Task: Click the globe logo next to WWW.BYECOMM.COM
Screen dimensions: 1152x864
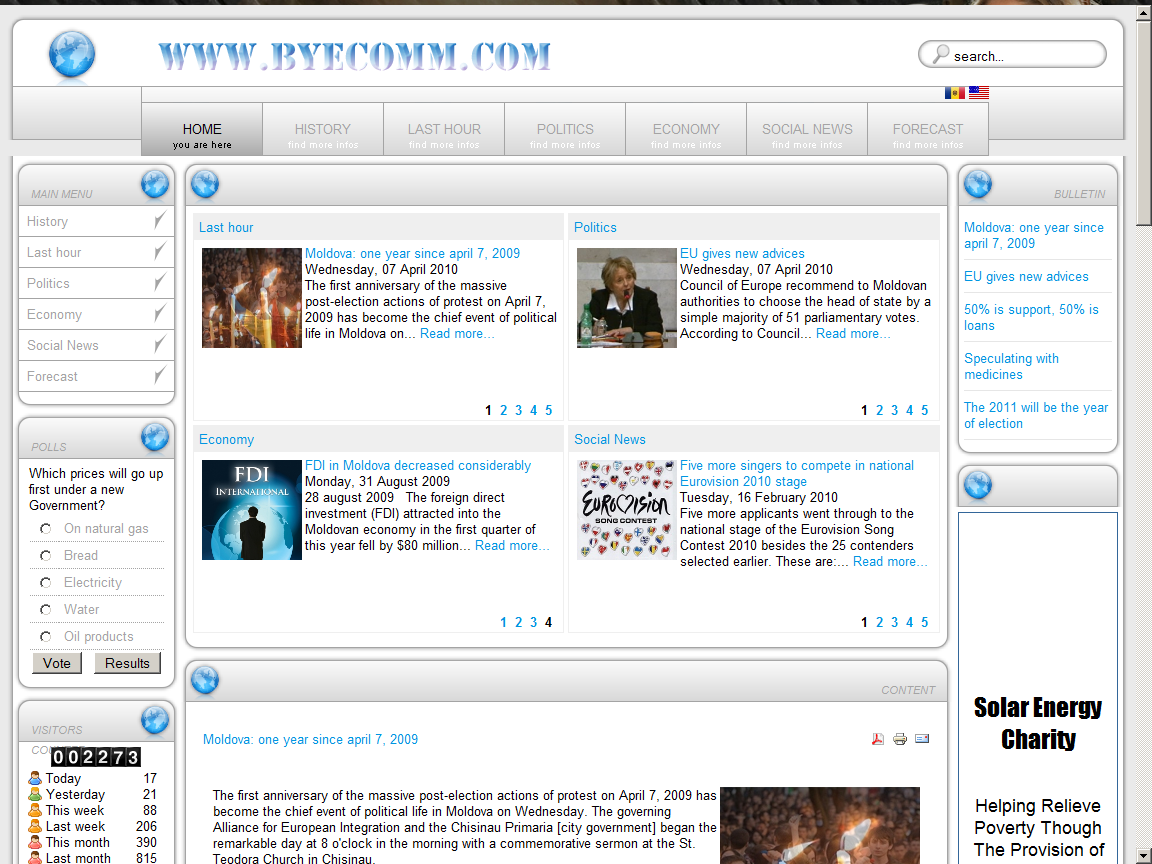Action: pyautogui.click(x=71, y=55)
